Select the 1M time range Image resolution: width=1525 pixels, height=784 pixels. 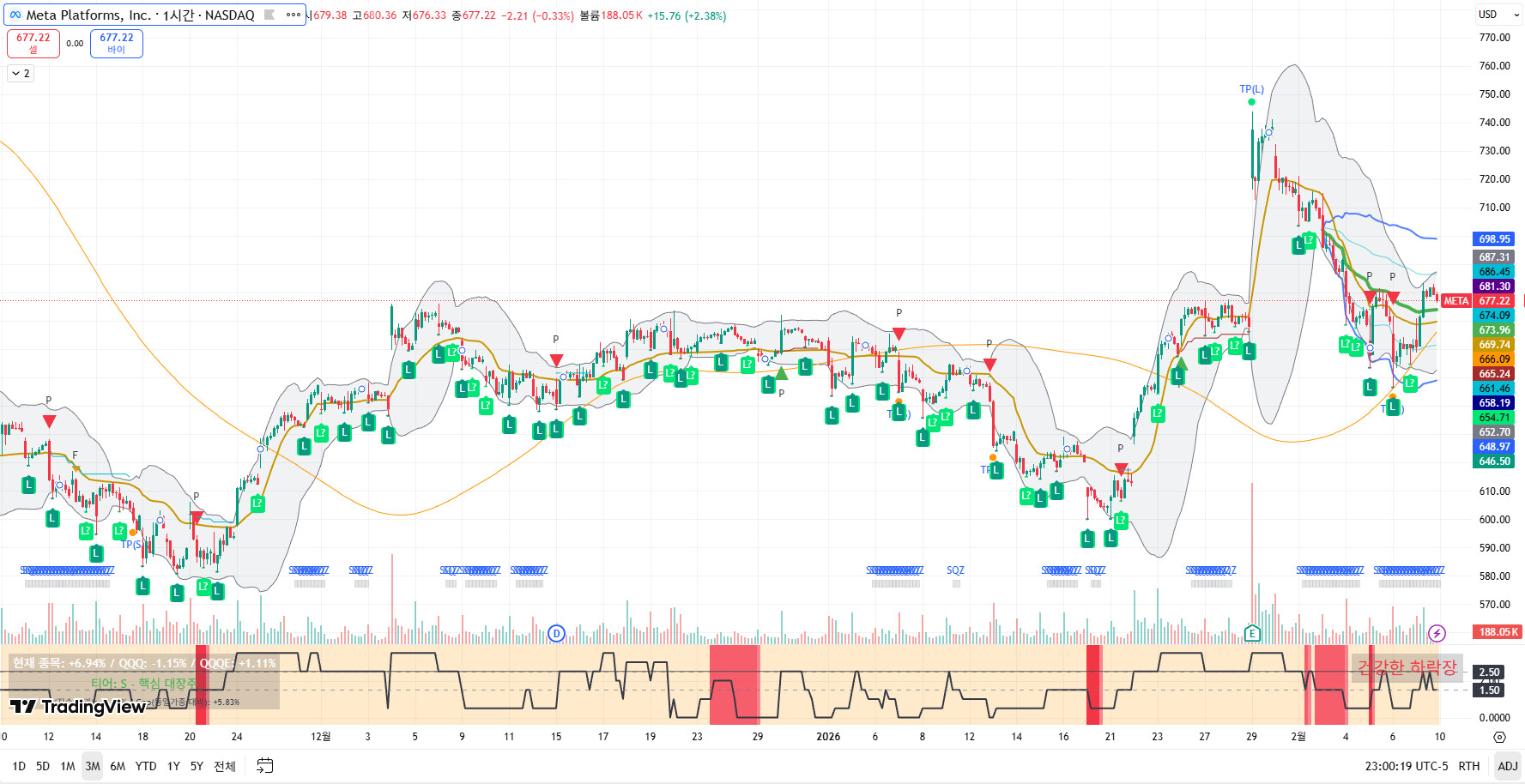point(68,766)
